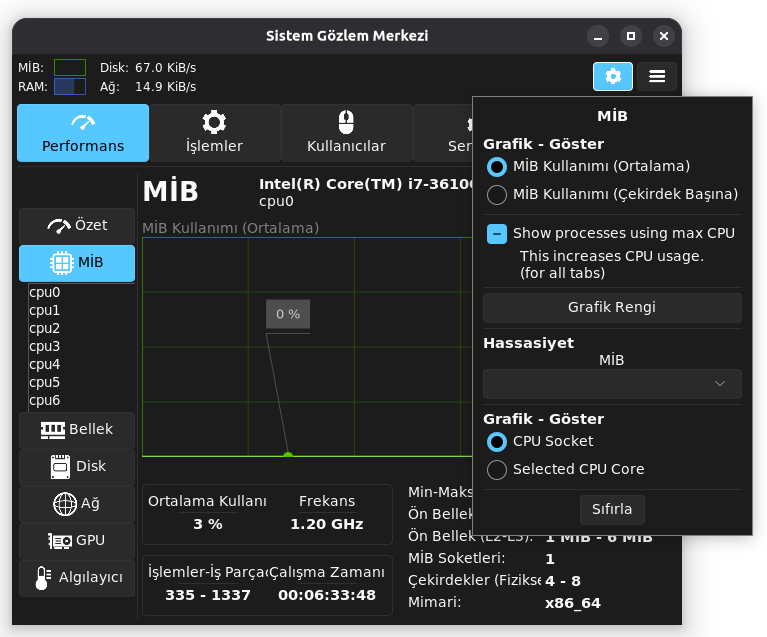Image resolution: width=767 pixels, height=637 pixels.
Task: Open the Kullanıcılar tab
Action: 346,133
